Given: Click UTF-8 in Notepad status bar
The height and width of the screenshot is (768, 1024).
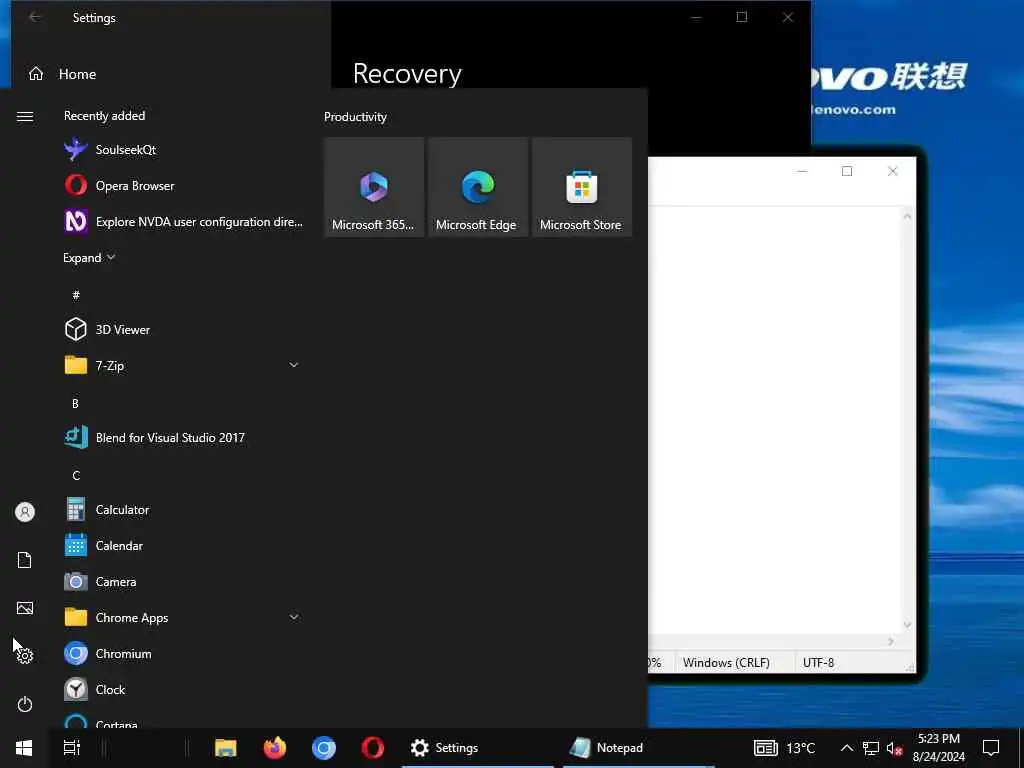Looking at the screenshot, I should coord(818,662).
